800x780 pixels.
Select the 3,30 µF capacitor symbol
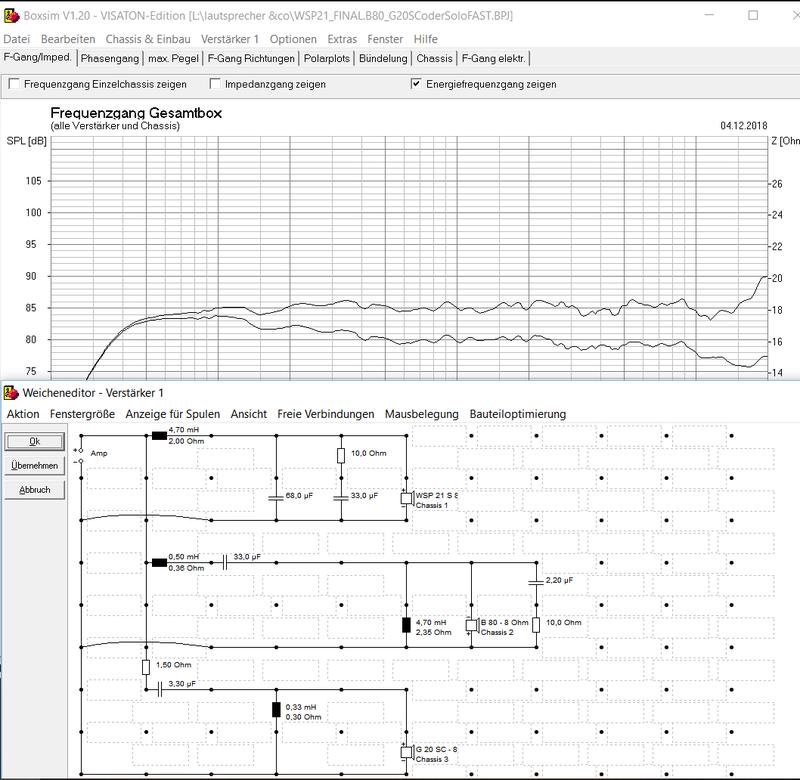(x=159, y=688)
